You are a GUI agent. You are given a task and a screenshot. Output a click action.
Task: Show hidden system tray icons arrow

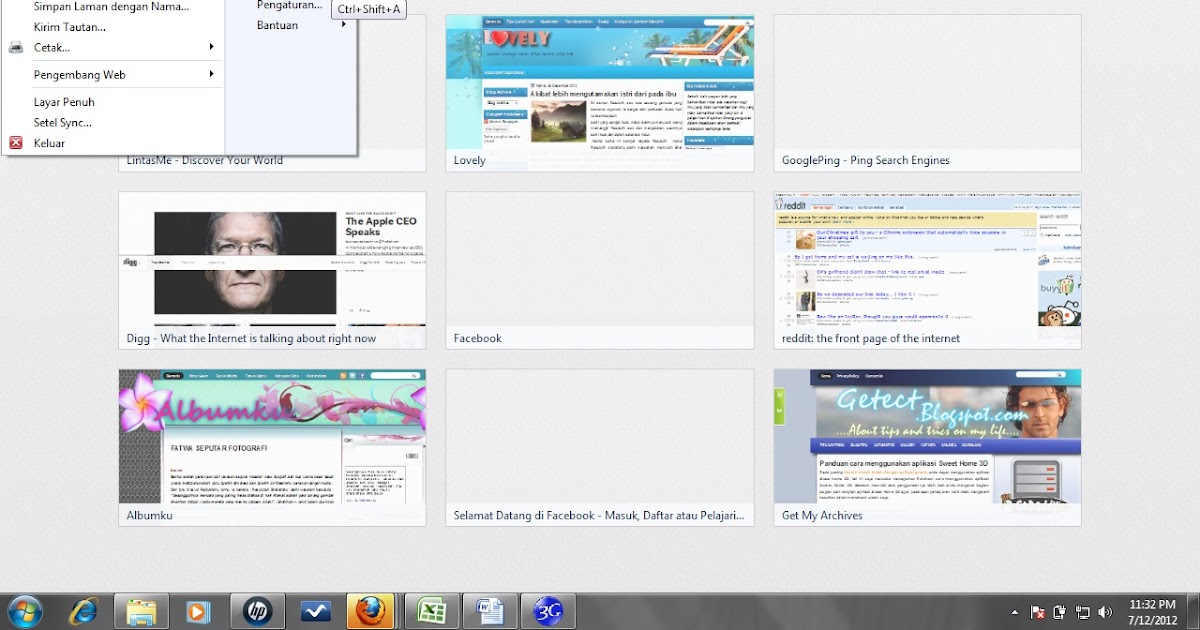1015,612
